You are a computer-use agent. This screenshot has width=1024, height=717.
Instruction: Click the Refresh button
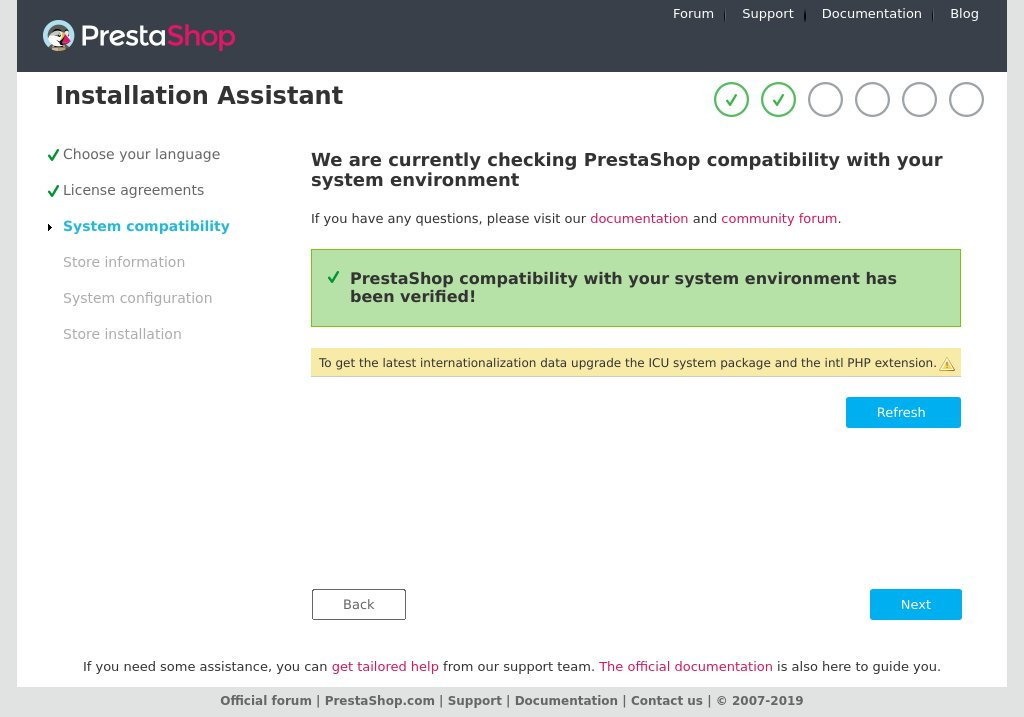[x=903, y=412]
